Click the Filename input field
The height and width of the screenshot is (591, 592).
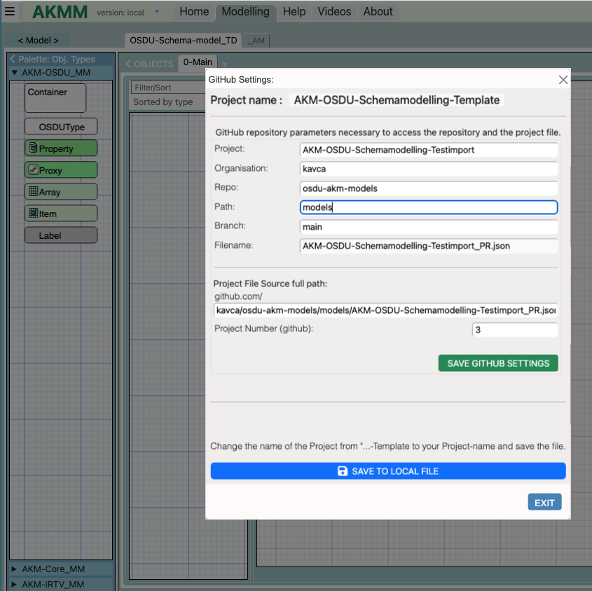(429, 246)
